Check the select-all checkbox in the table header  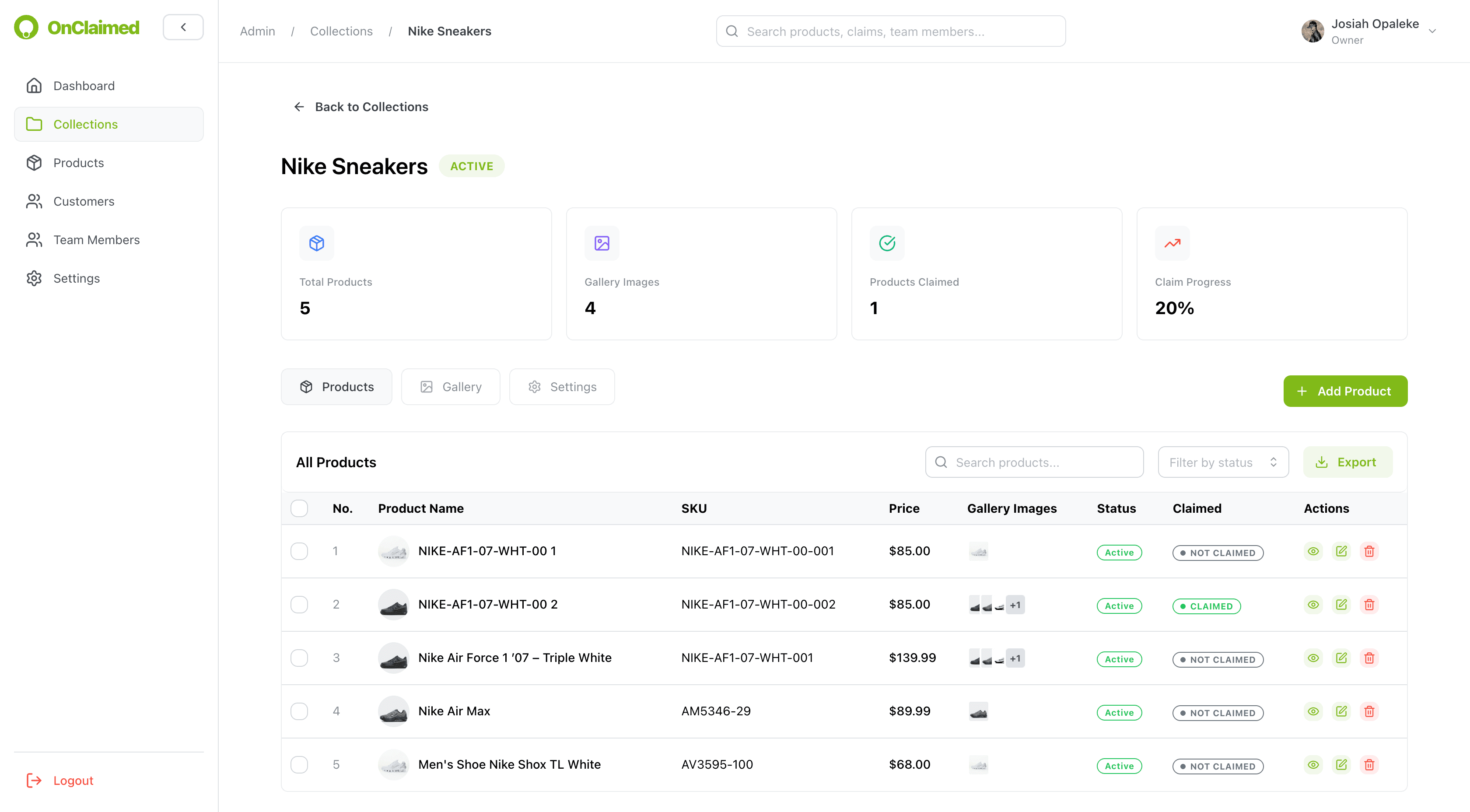299,508
